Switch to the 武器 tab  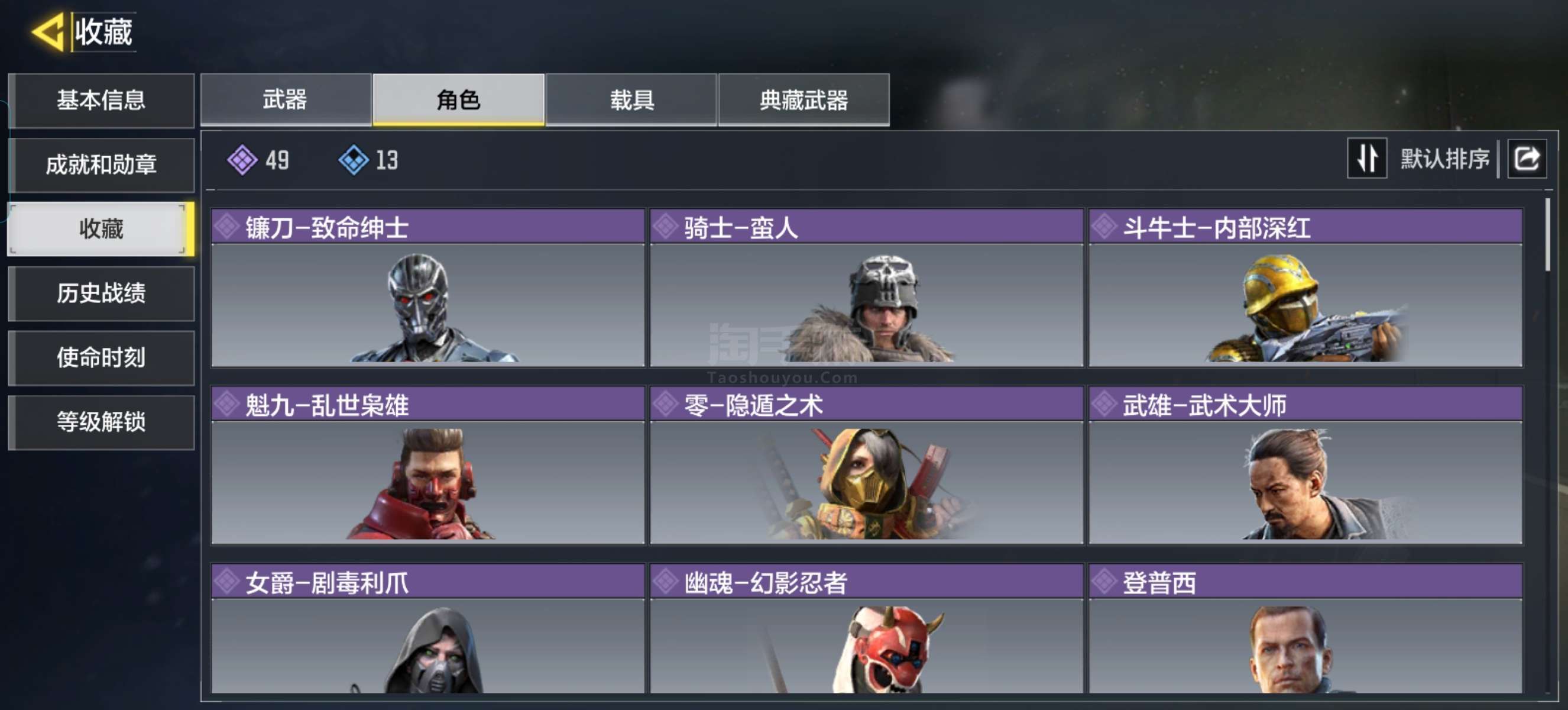(x=286, y=99)
